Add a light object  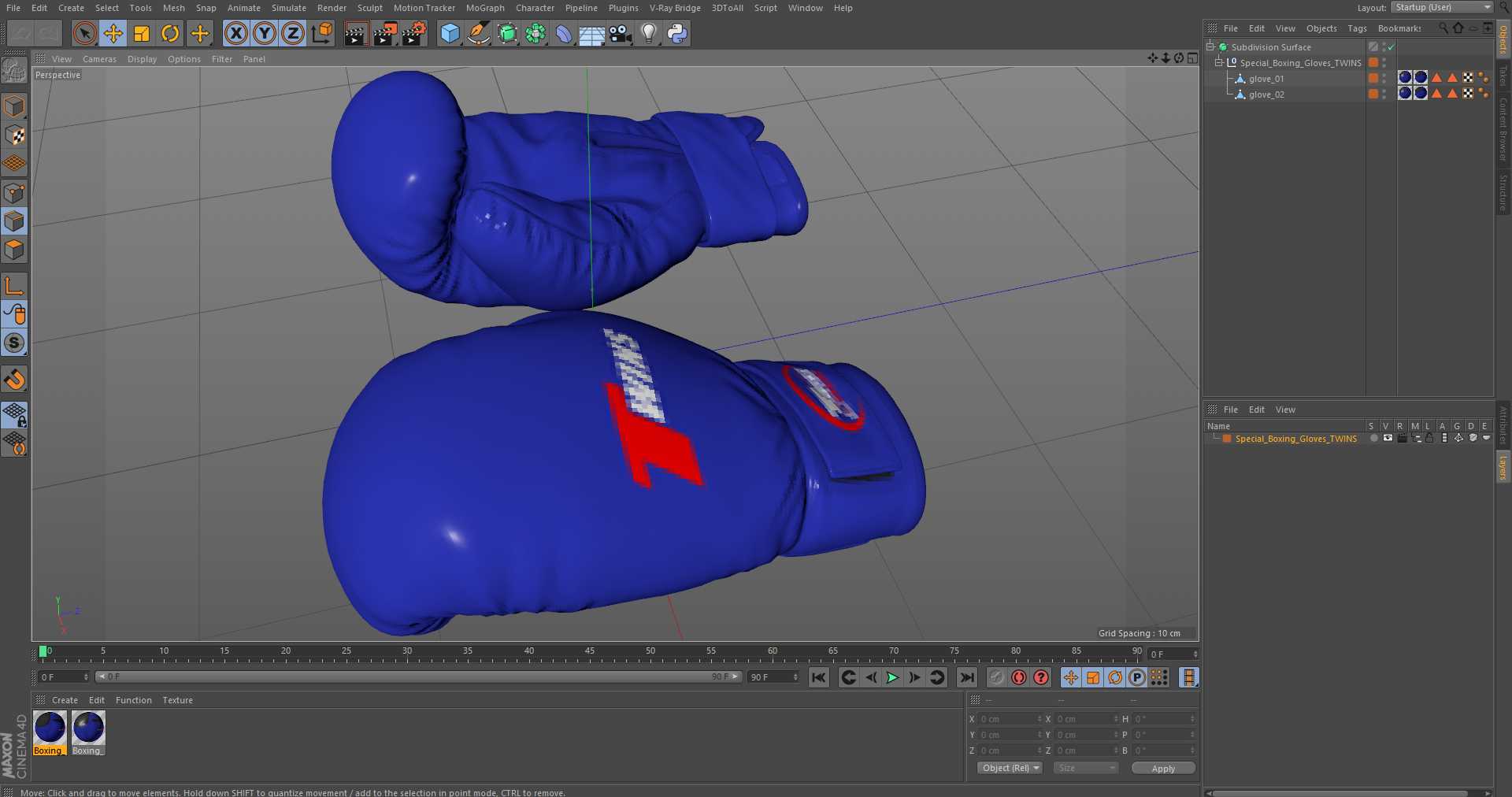(x=648, y=33)
